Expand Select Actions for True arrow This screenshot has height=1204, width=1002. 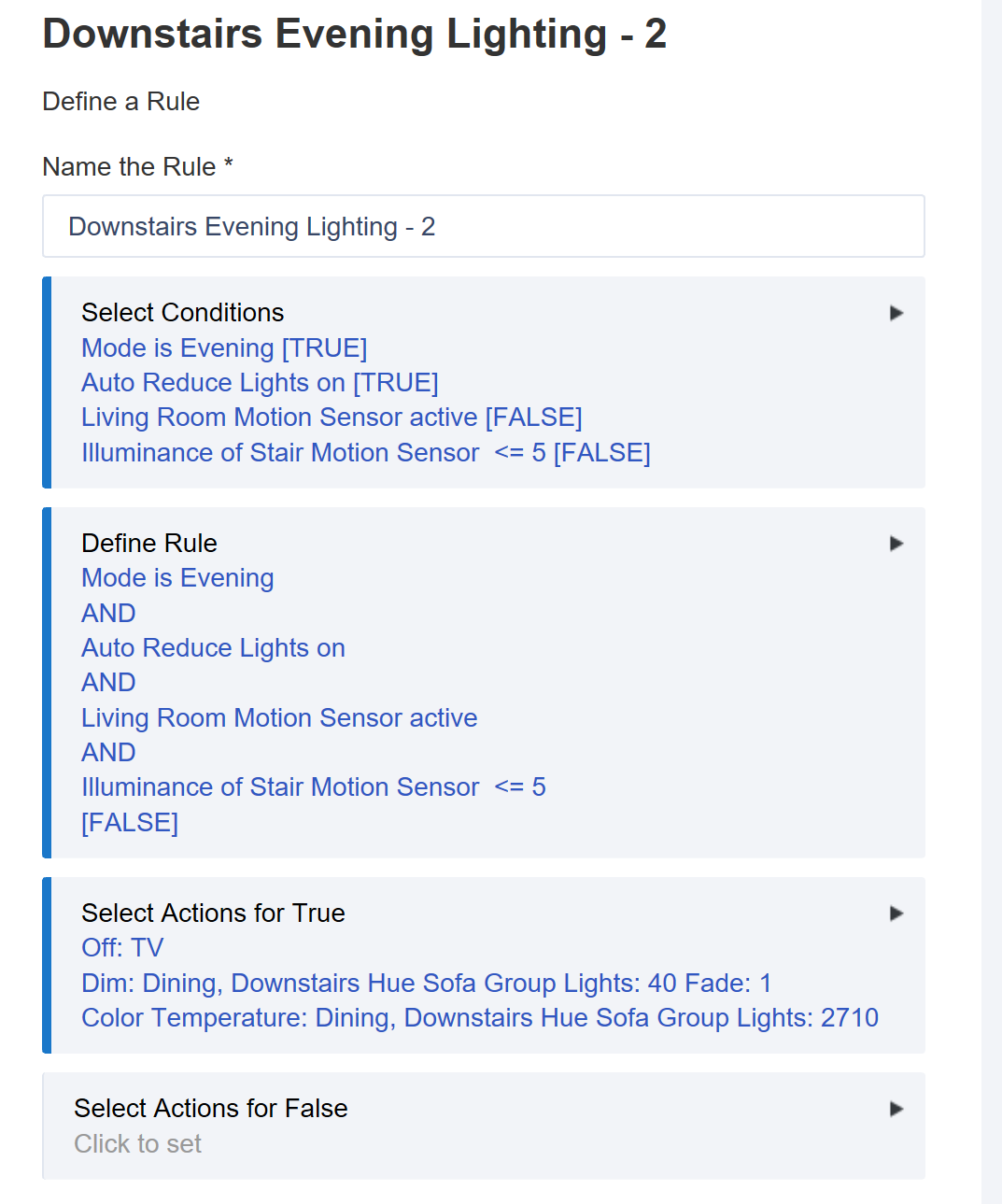click(x=896, y=914)
